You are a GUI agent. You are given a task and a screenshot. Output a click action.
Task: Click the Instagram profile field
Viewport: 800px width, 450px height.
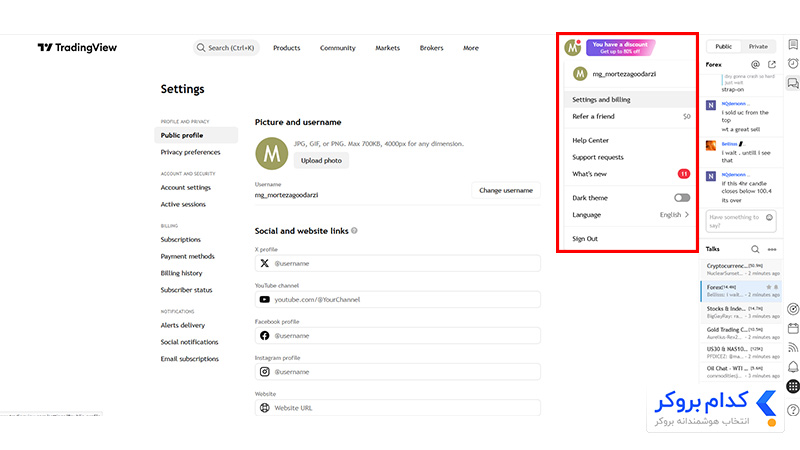click(x=397, y=372)
